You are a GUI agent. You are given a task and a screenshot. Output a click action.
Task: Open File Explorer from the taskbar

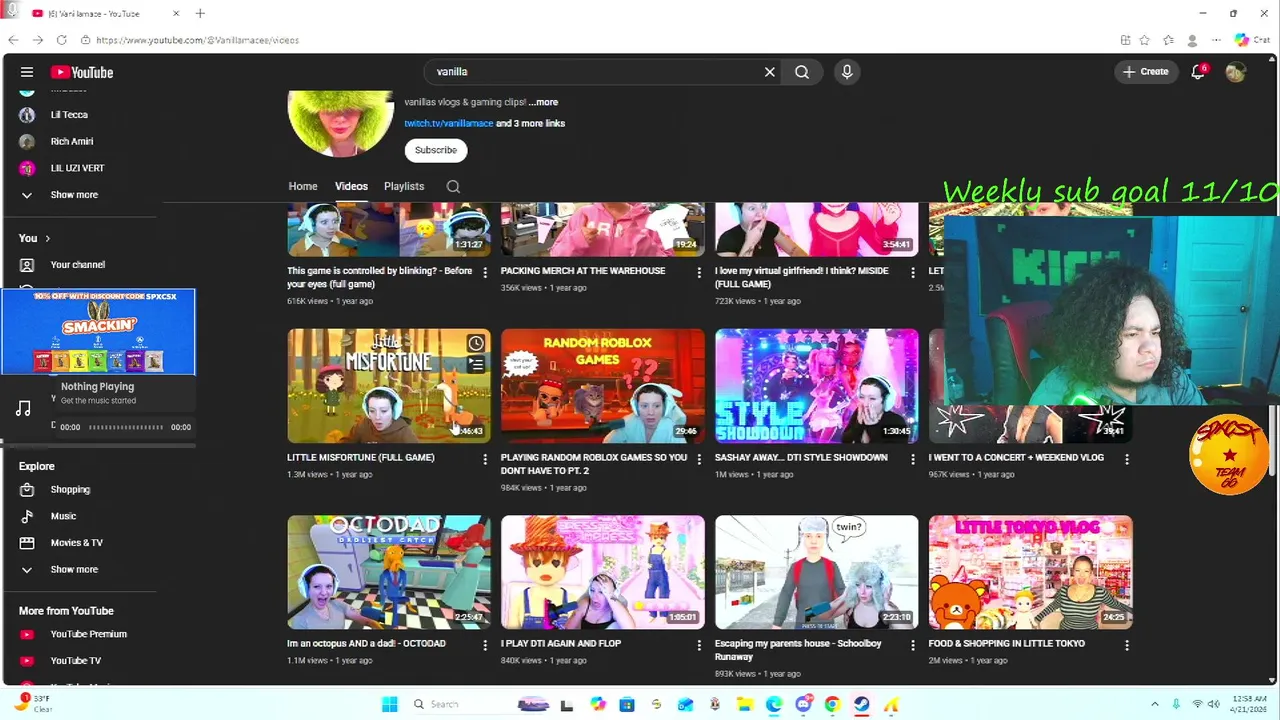[744, 704]
